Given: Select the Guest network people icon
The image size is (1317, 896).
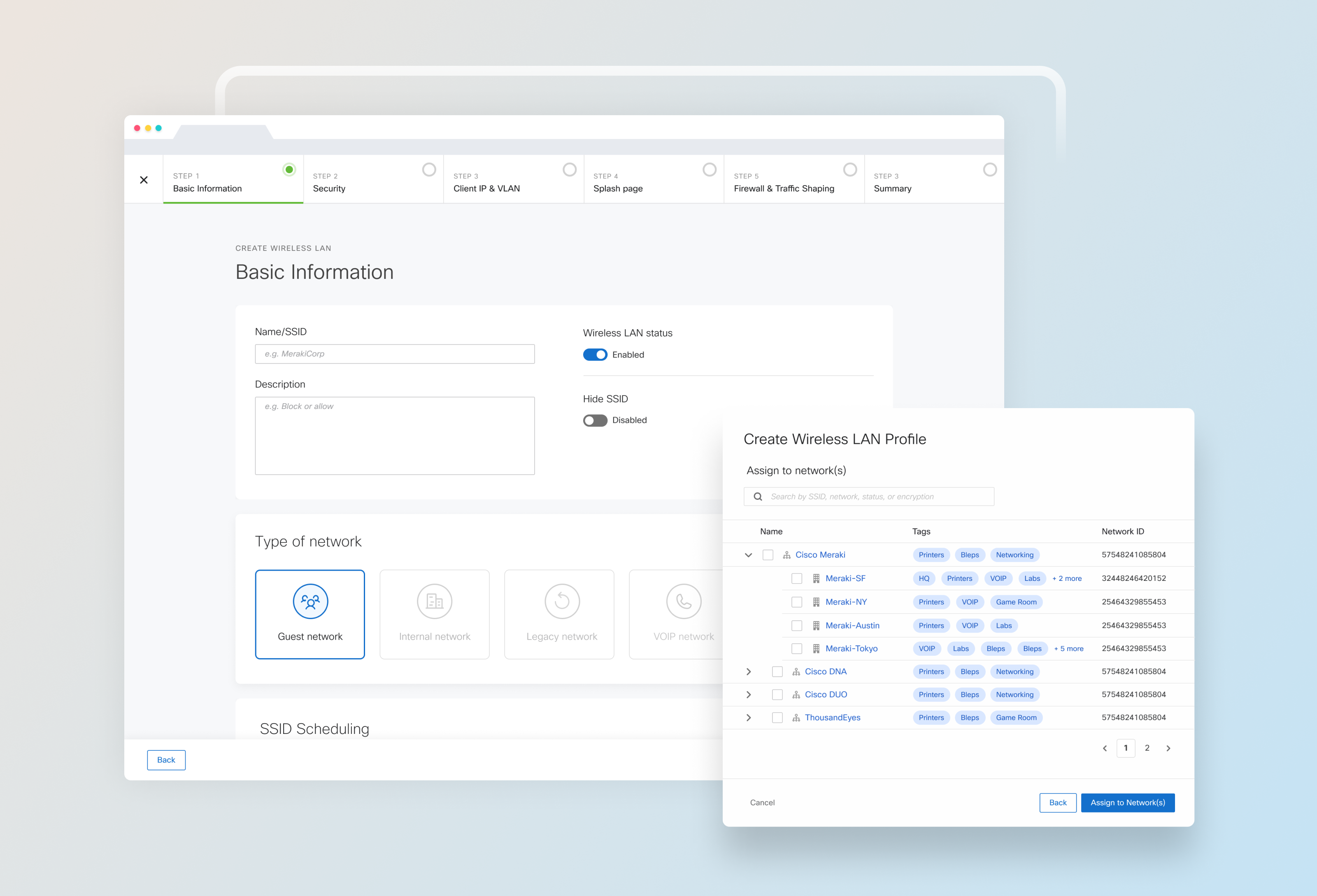Looking at the screenshot, I should pos(310,601).
